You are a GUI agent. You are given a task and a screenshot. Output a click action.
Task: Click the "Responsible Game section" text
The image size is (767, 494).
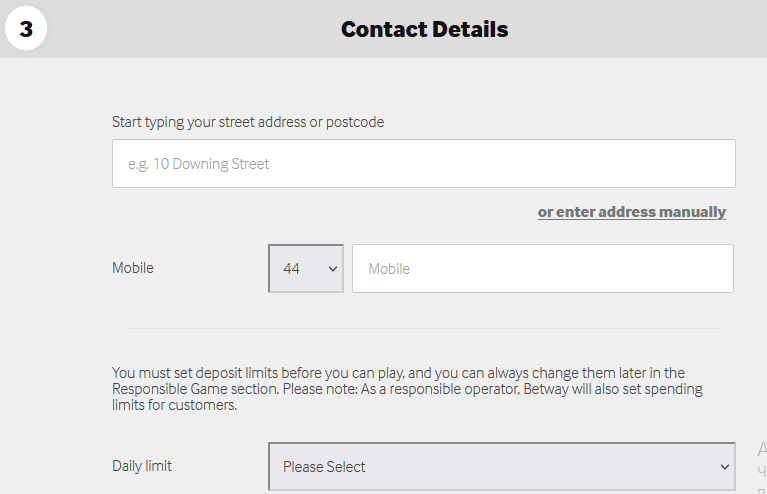[x=198, y=389]
